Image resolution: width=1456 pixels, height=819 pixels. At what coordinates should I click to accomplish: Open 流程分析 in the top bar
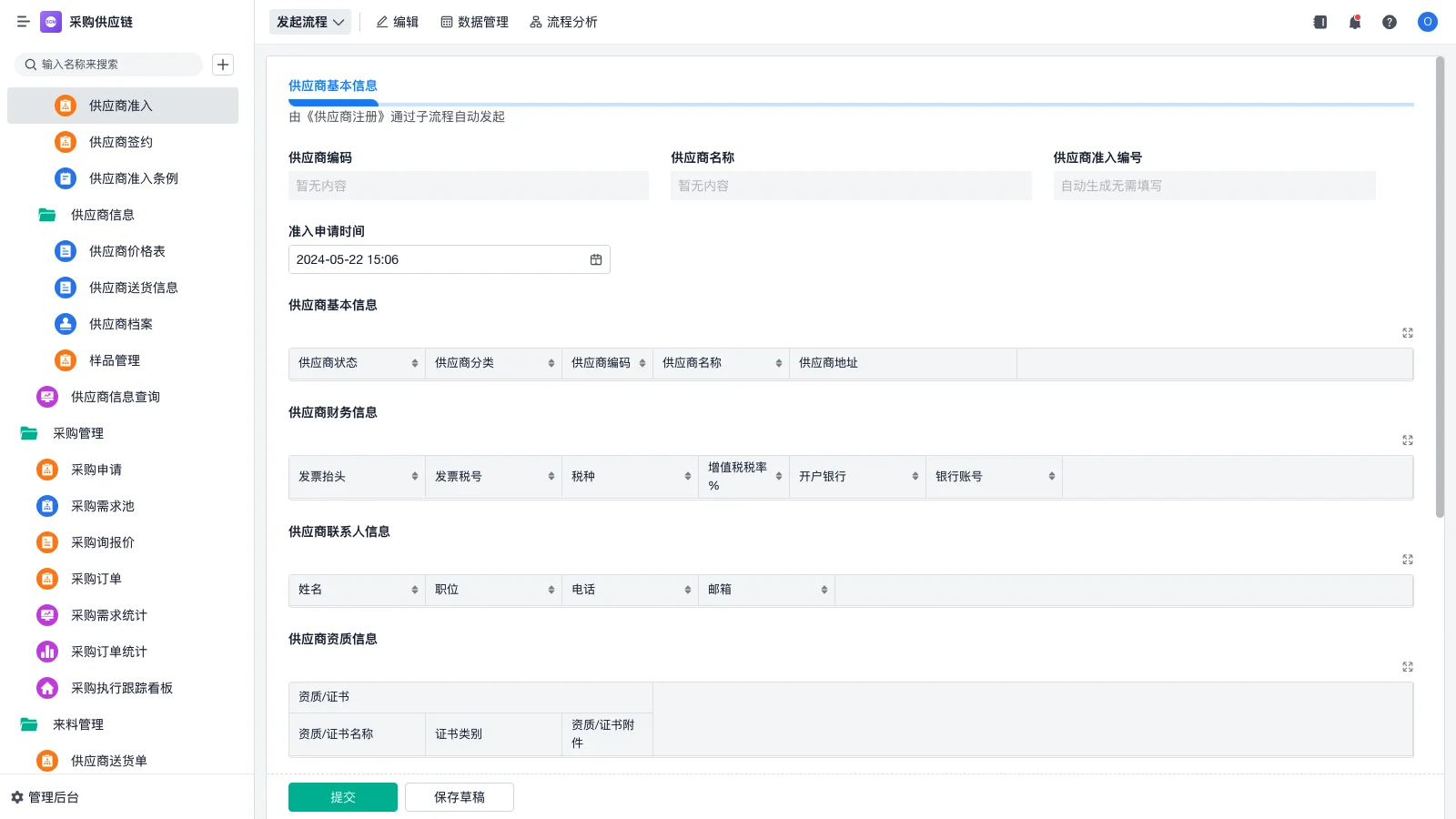click(563, 22)
